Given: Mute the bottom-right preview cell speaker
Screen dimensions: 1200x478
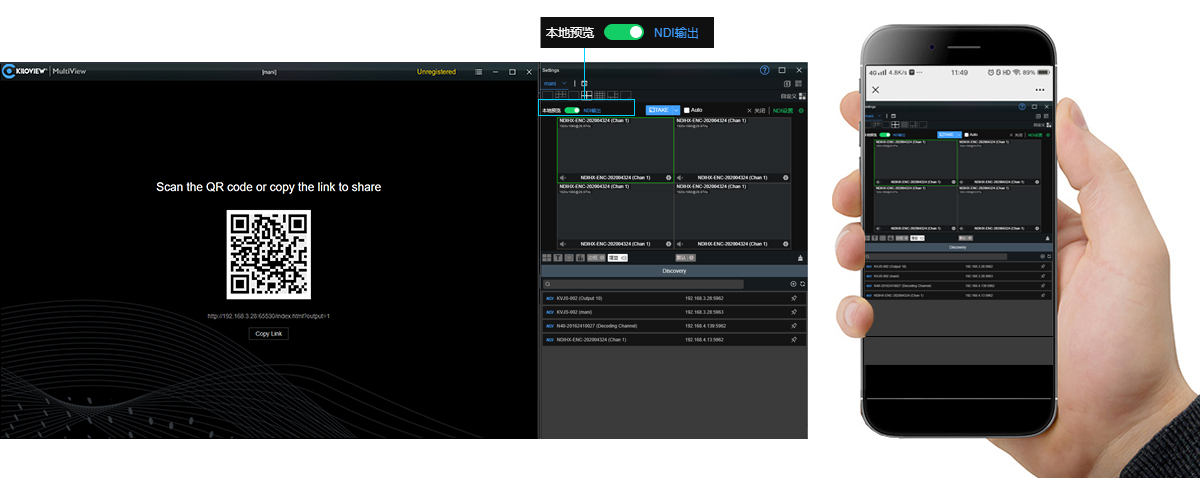Looking at the screenshot, I should pos(680,244).
